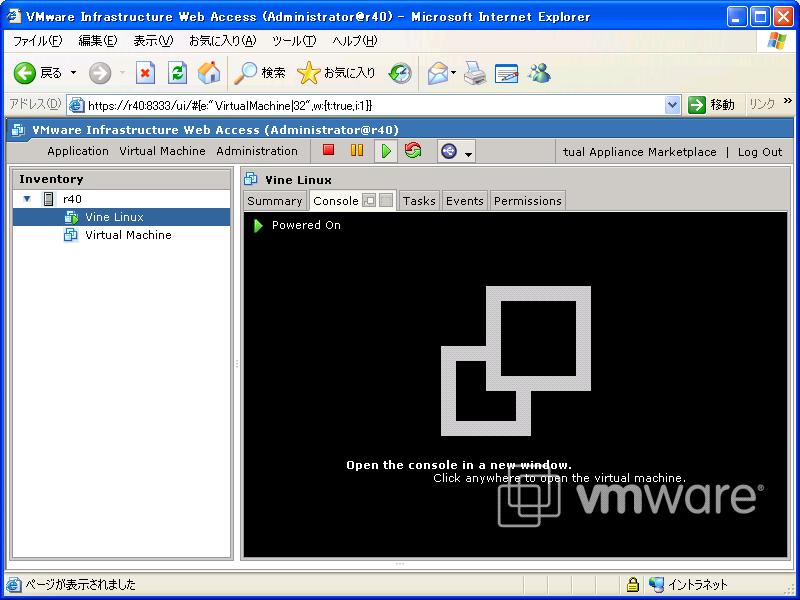Open console in new window icon
The image size is (800, 600).
(x=369, y=201)
